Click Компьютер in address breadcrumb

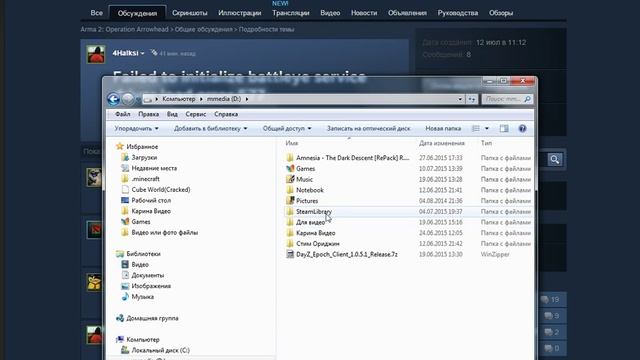click(179, 99)
